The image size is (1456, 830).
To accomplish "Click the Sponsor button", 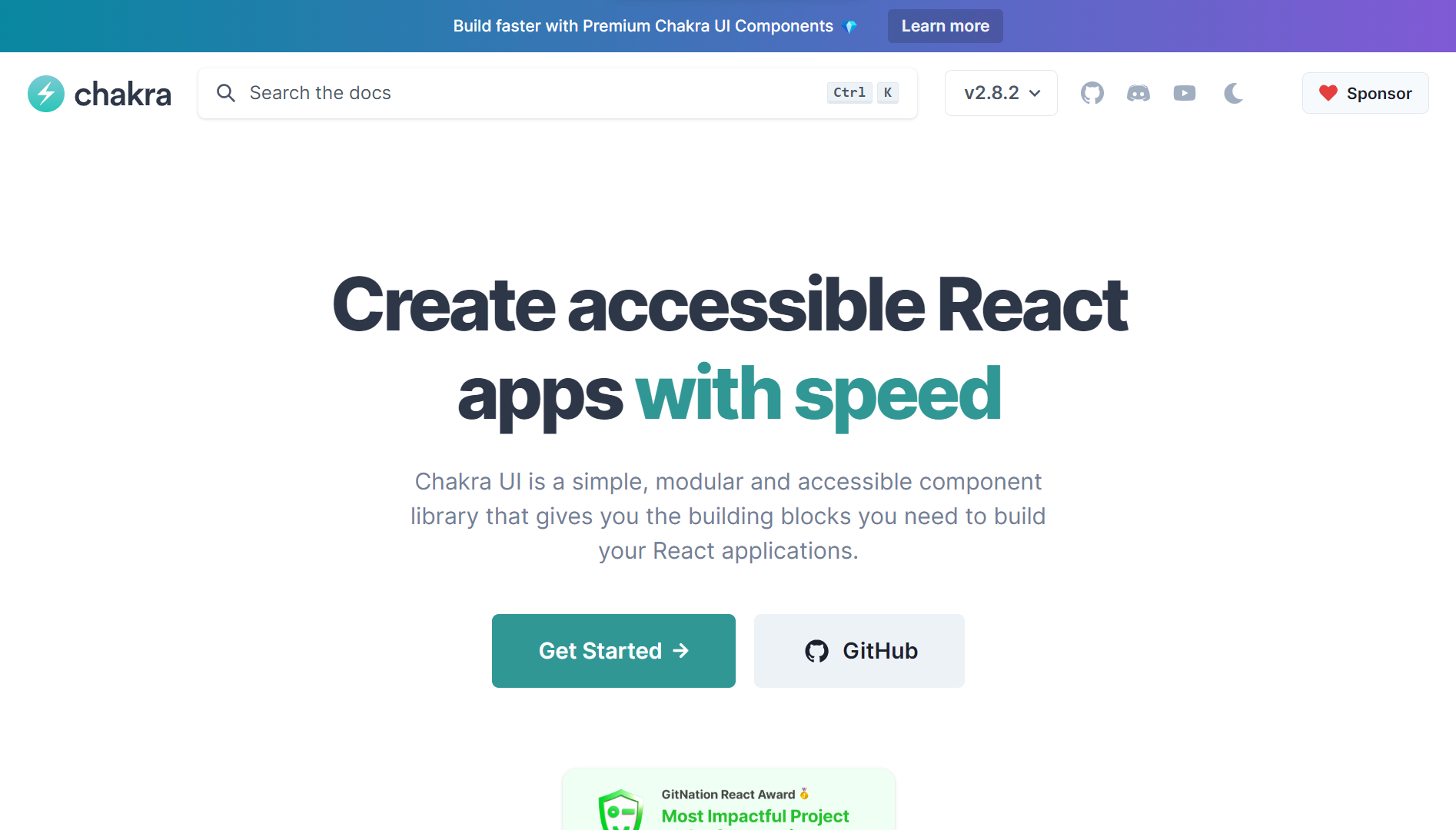I will (1365, 93).
